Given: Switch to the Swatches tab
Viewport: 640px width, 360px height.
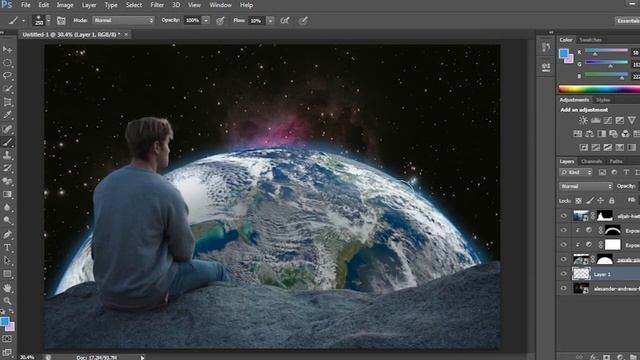Looking at the screenshot, I should click(591, 40).
